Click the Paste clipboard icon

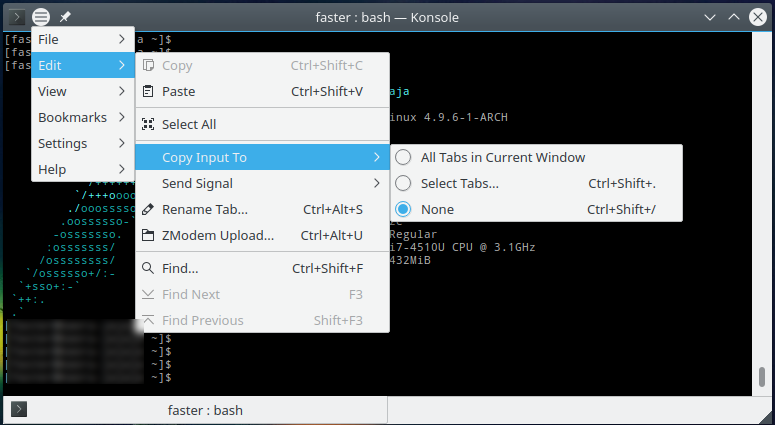click(148, 91)
